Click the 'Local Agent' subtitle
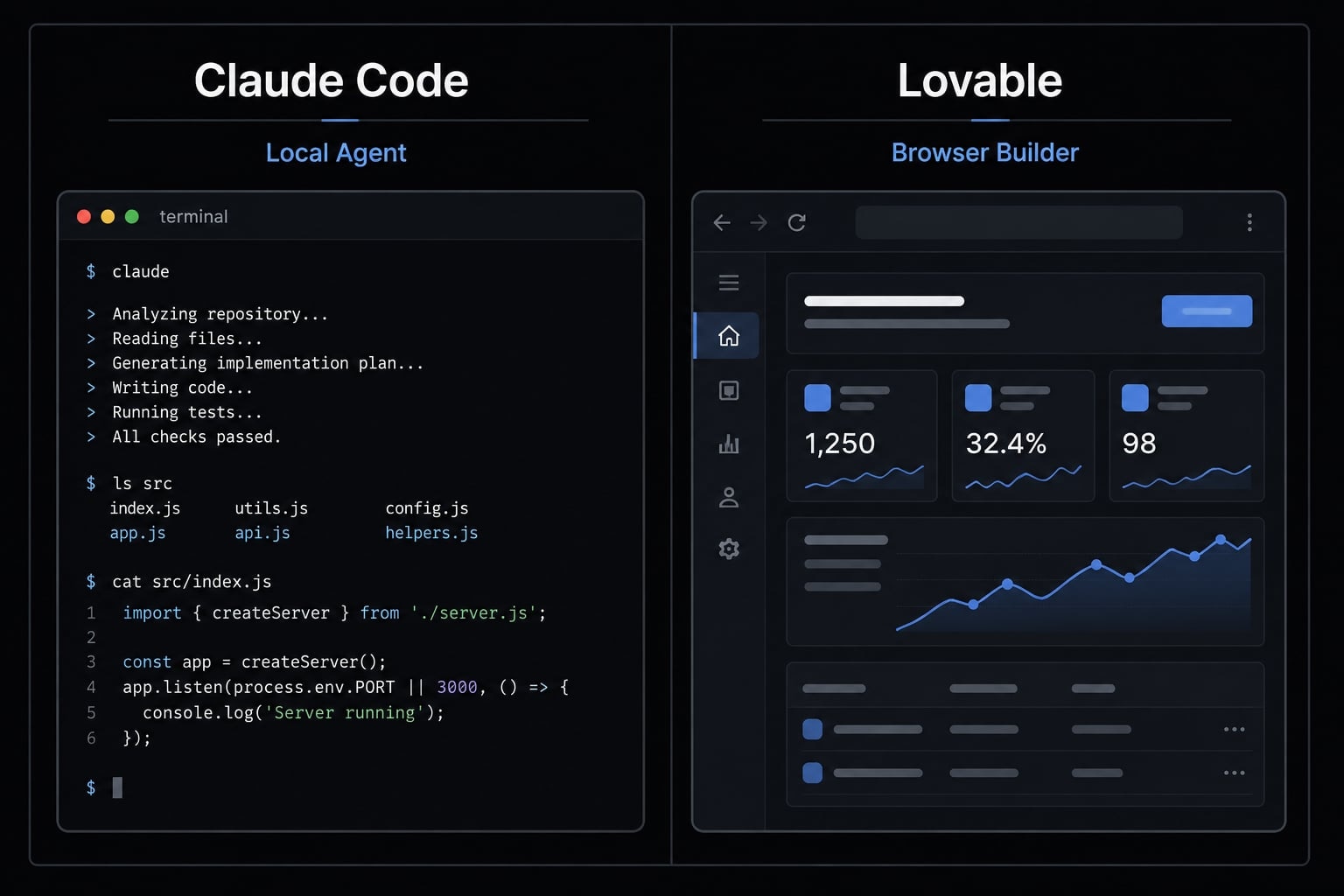This screenshot has height=896, width=1344. click(336, 153)
